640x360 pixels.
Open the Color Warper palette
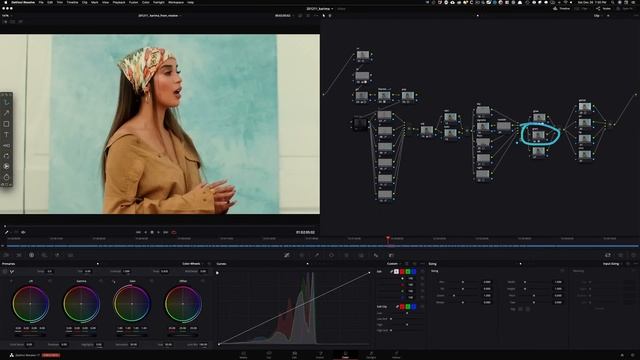(x=302, y=255)
